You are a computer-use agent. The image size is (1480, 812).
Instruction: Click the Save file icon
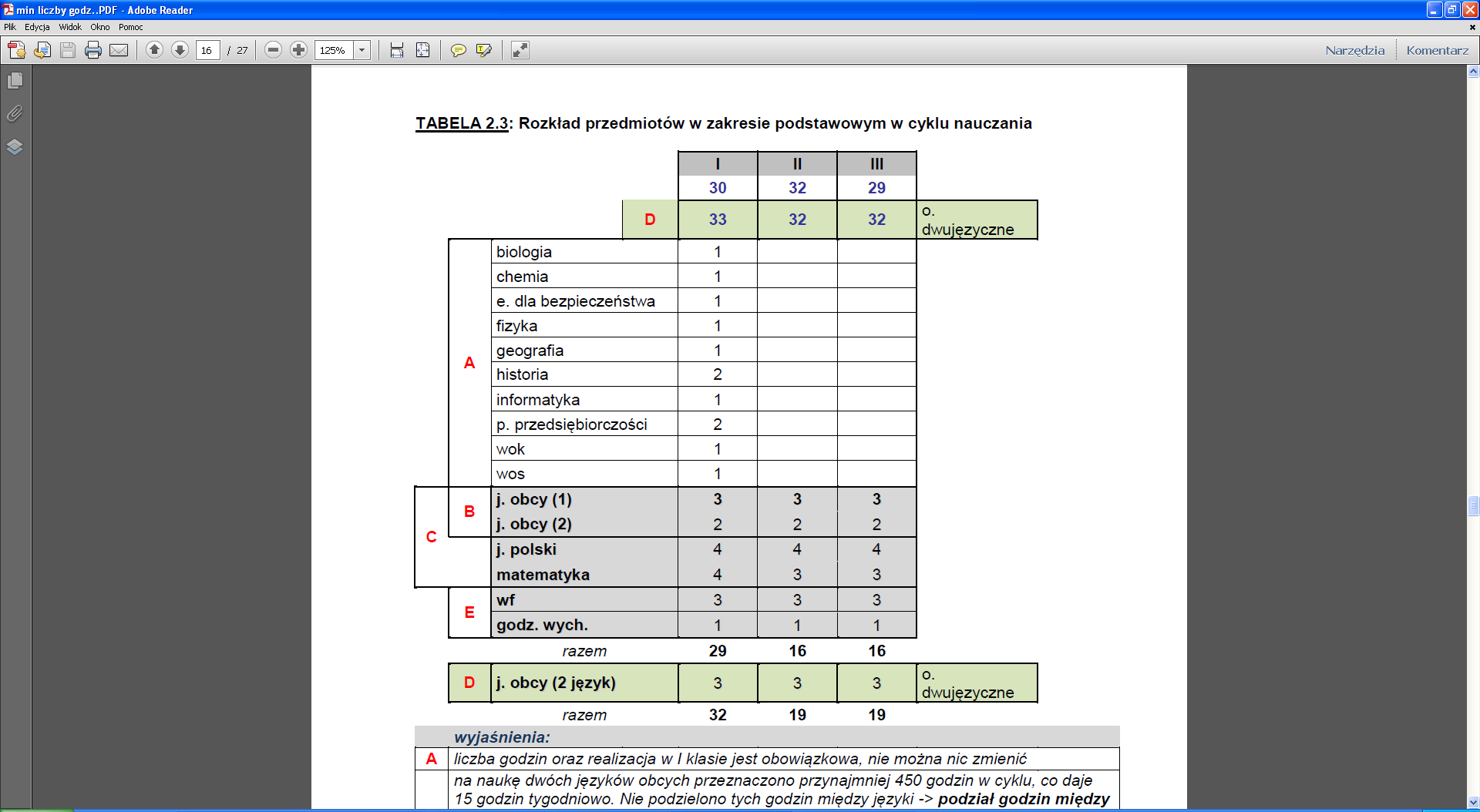coord(68,50)
